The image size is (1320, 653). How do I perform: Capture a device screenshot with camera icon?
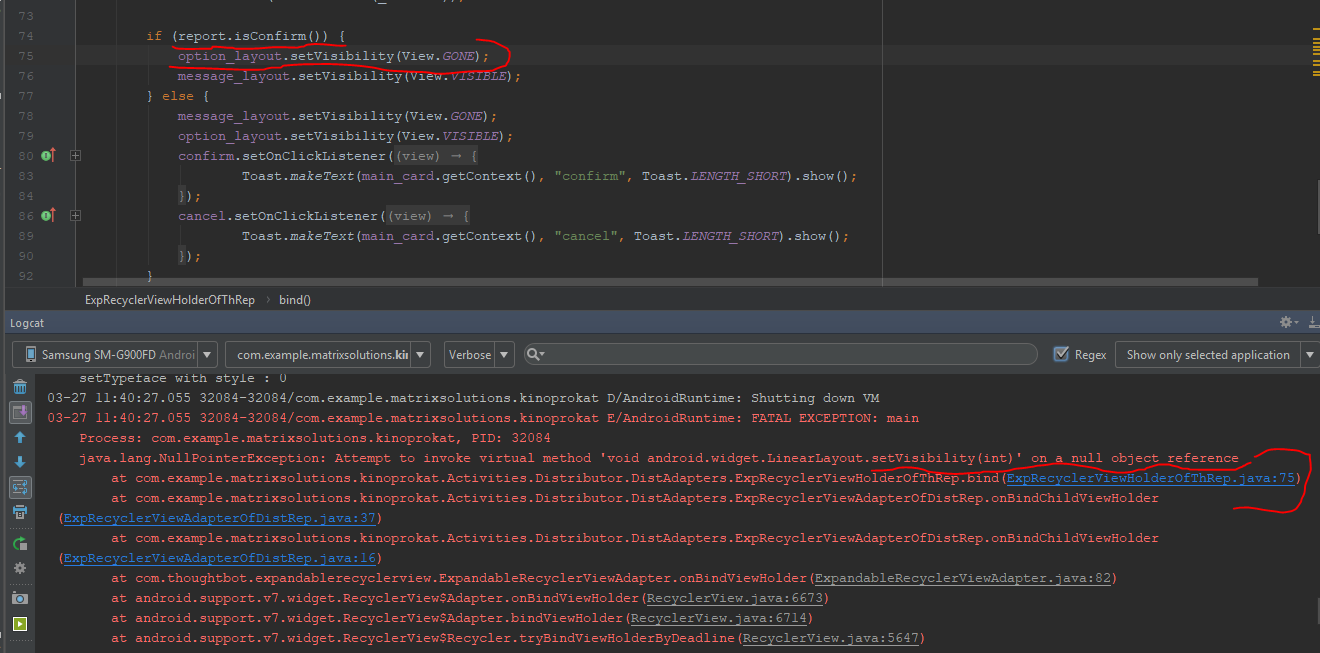point(19,598)
